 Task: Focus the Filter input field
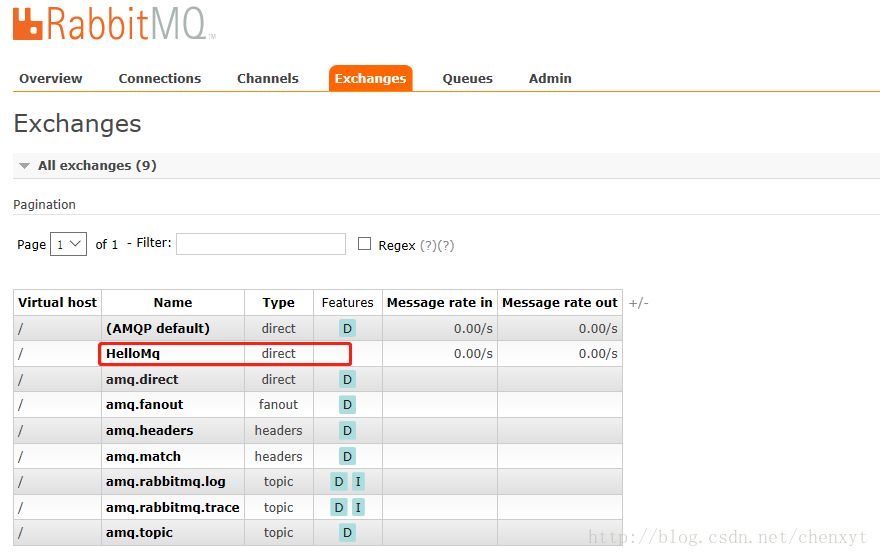pos(261,244)
